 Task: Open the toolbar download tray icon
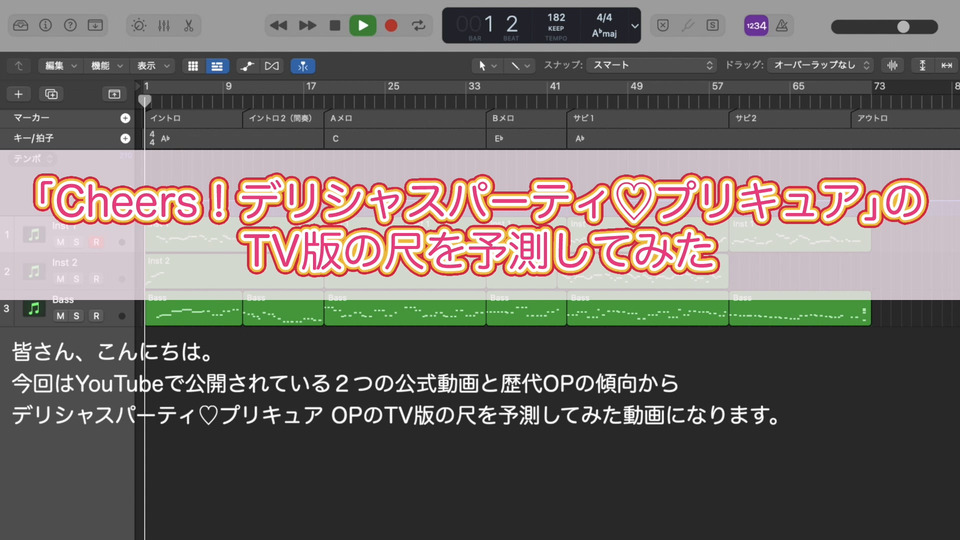96,25
